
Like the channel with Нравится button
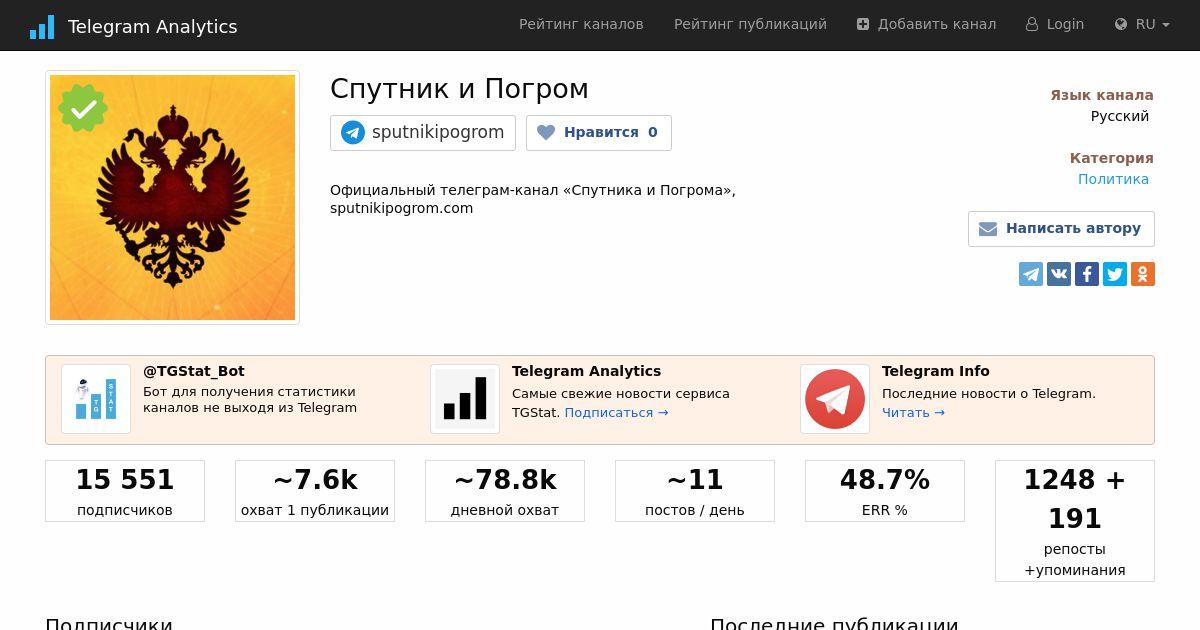point(599,132)
